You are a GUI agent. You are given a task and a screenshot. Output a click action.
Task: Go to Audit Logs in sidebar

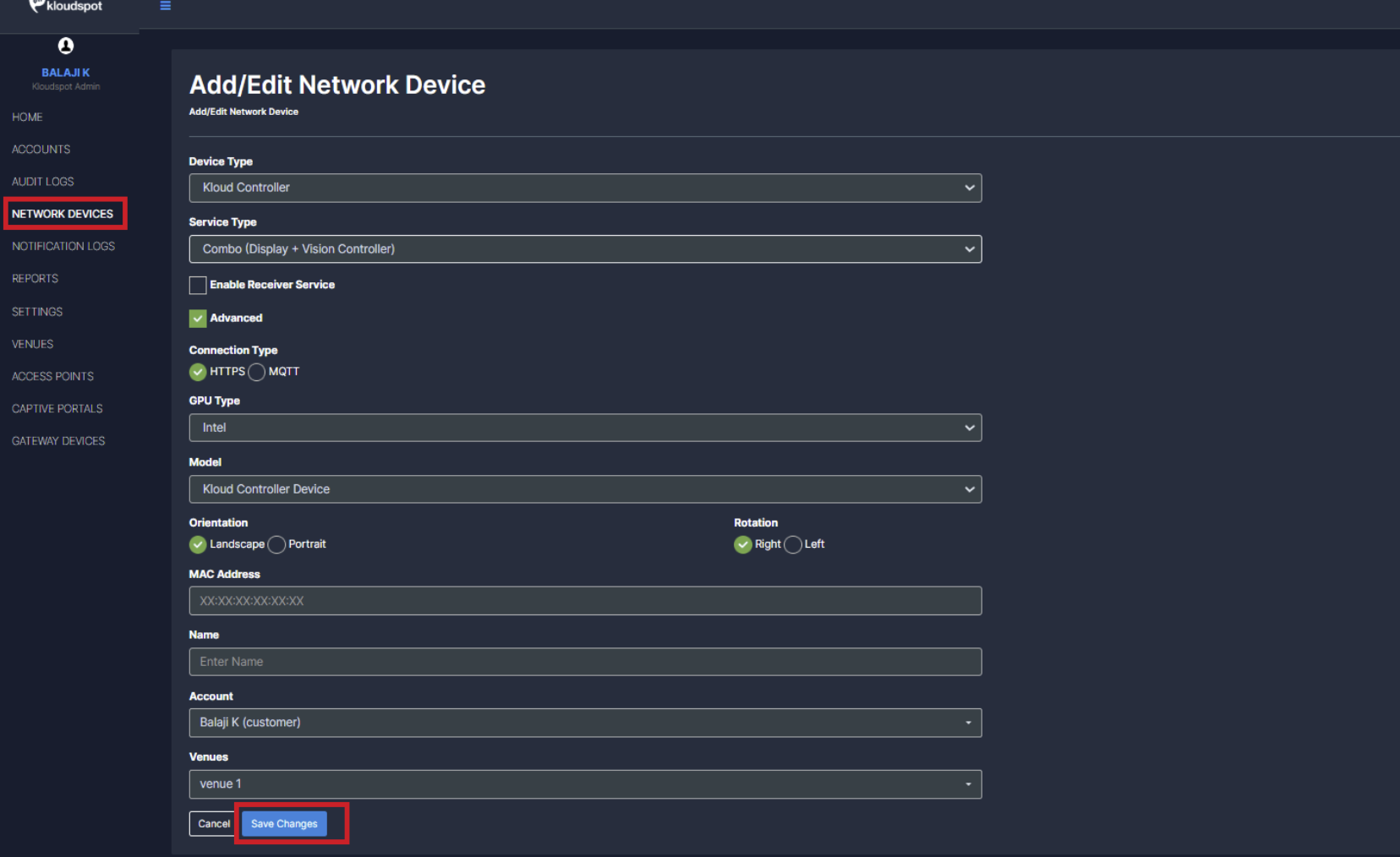43,182
